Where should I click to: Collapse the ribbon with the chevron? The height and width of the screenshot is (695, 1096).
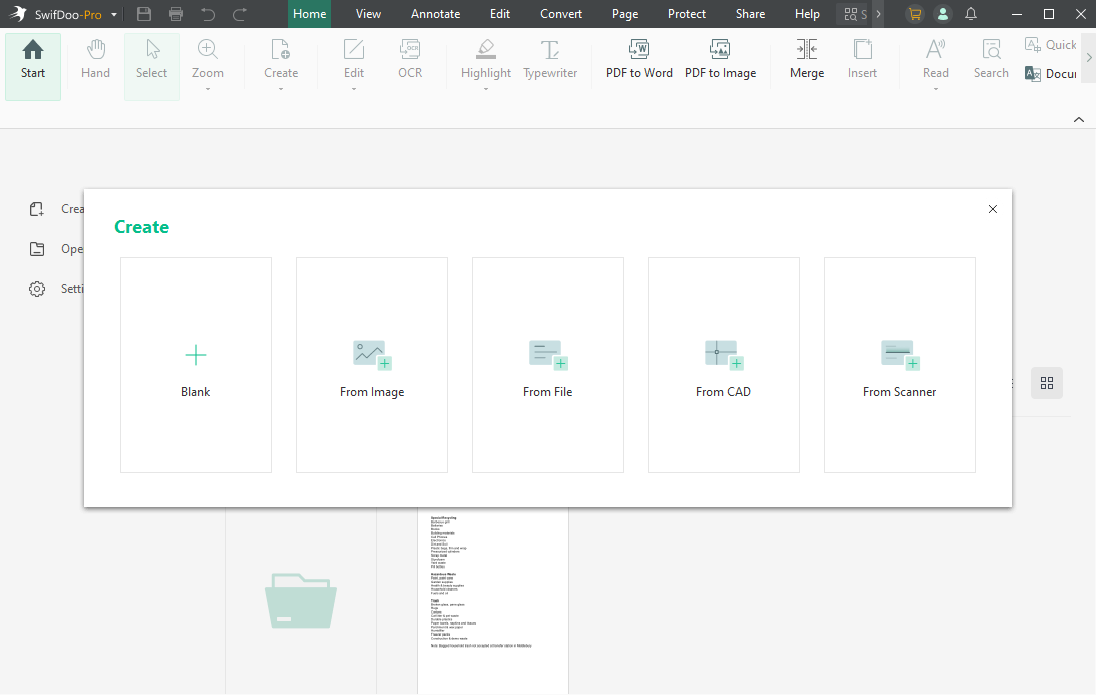(x=1079, y=119)
